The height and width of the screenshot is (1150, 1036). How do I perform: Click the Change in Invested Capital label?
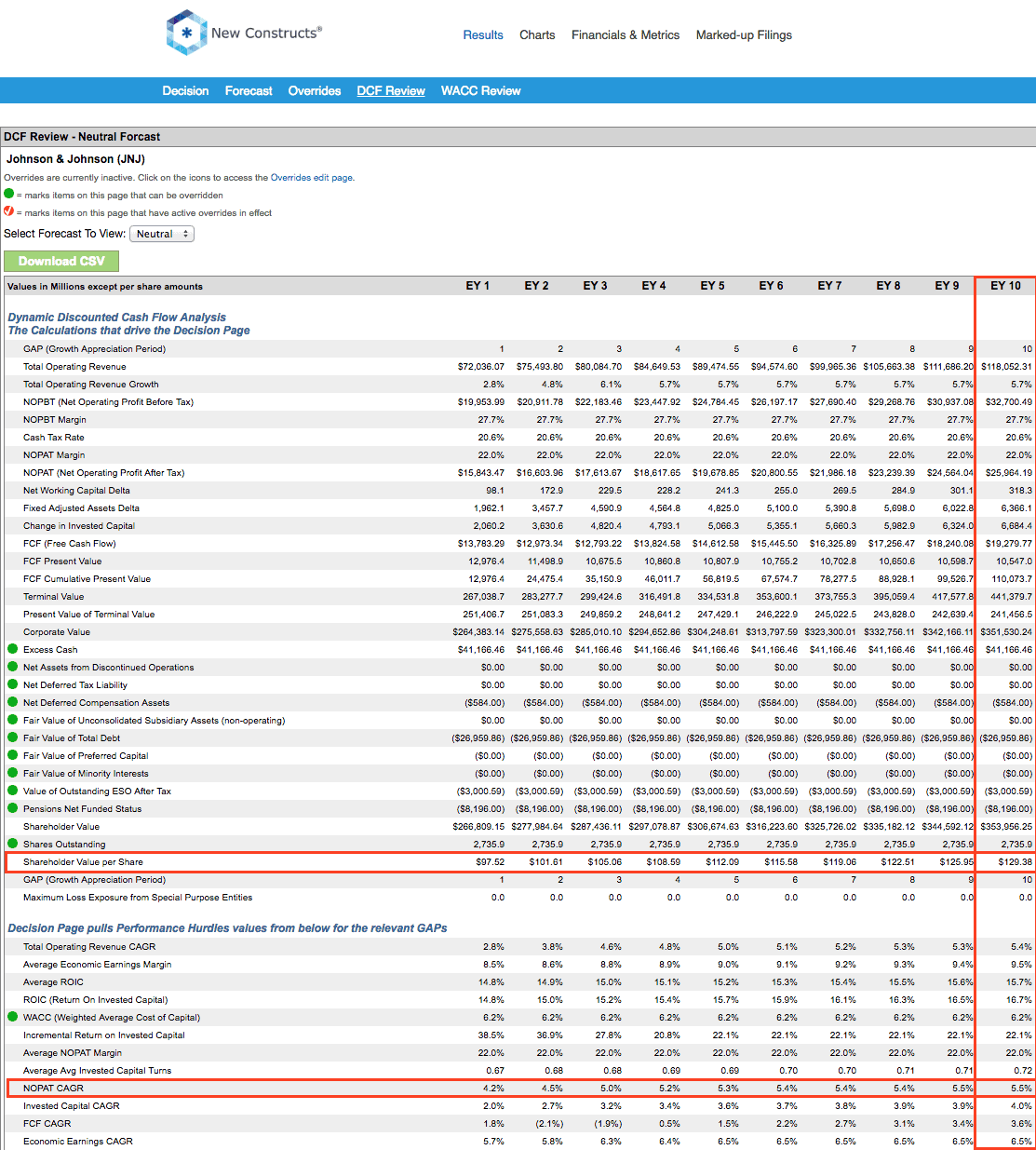pos(79,526)
